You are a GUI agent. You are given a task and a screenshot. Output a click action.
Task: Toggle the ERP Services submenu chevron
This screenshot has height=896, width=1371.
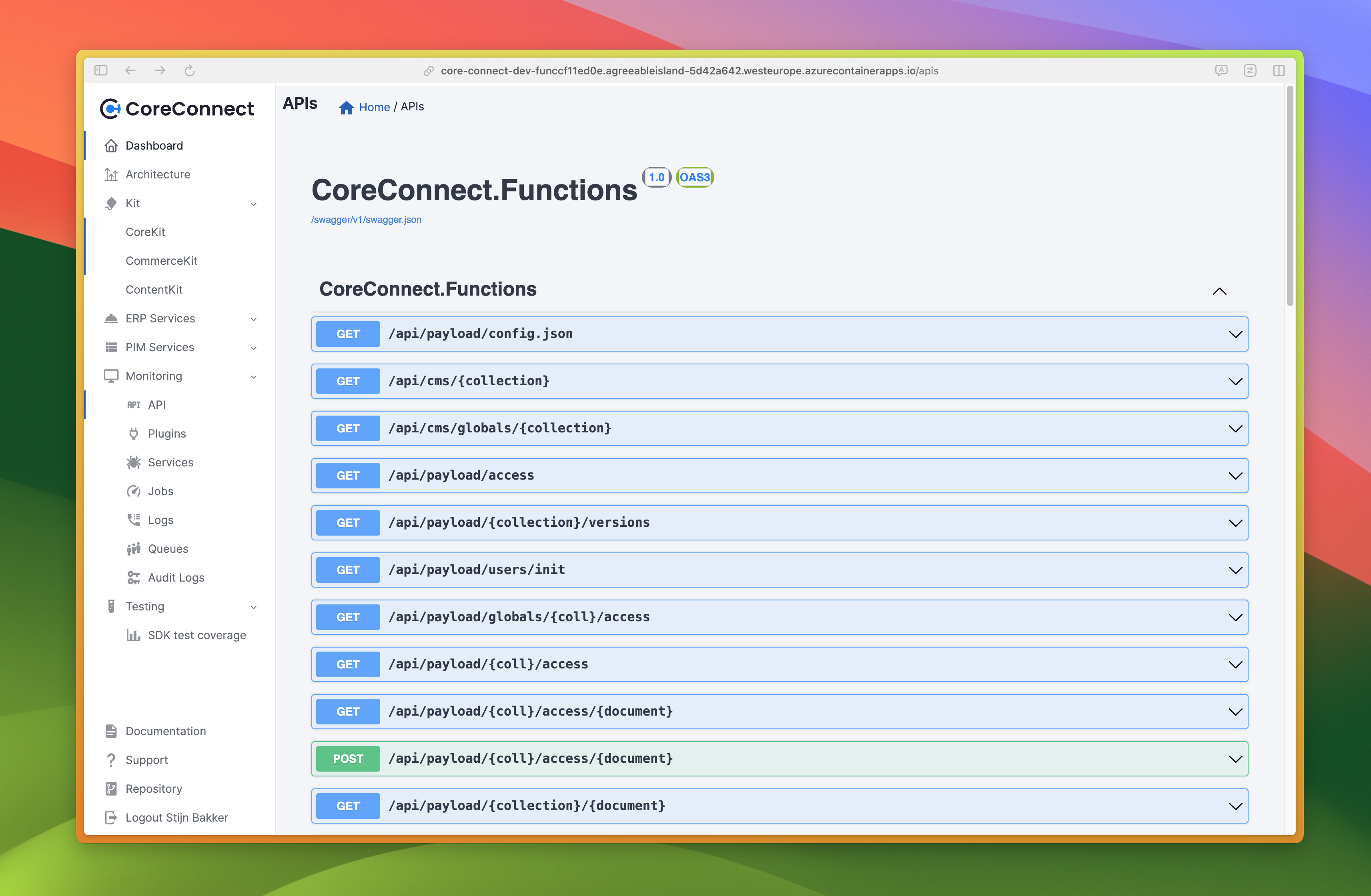click(x=253, y=319)
